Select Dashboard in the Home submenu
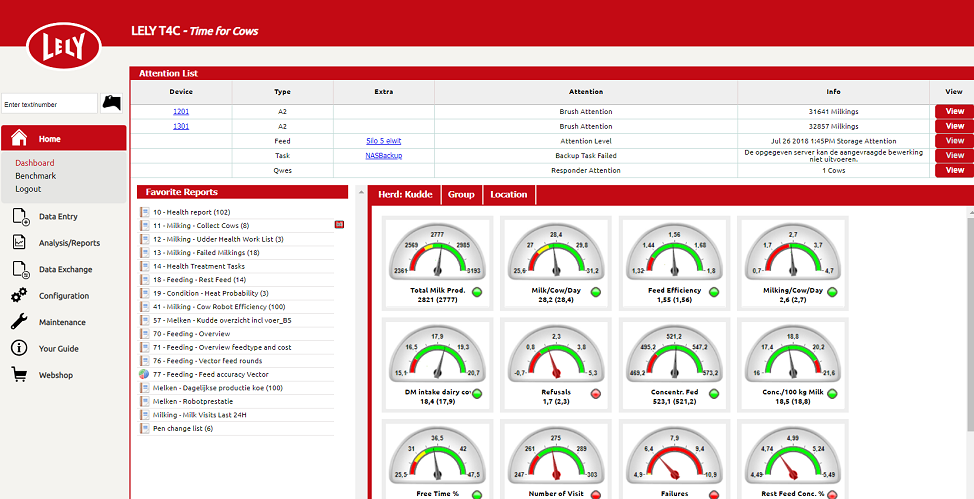This screenshot has width=974, height=499. [x=35, y=163]
